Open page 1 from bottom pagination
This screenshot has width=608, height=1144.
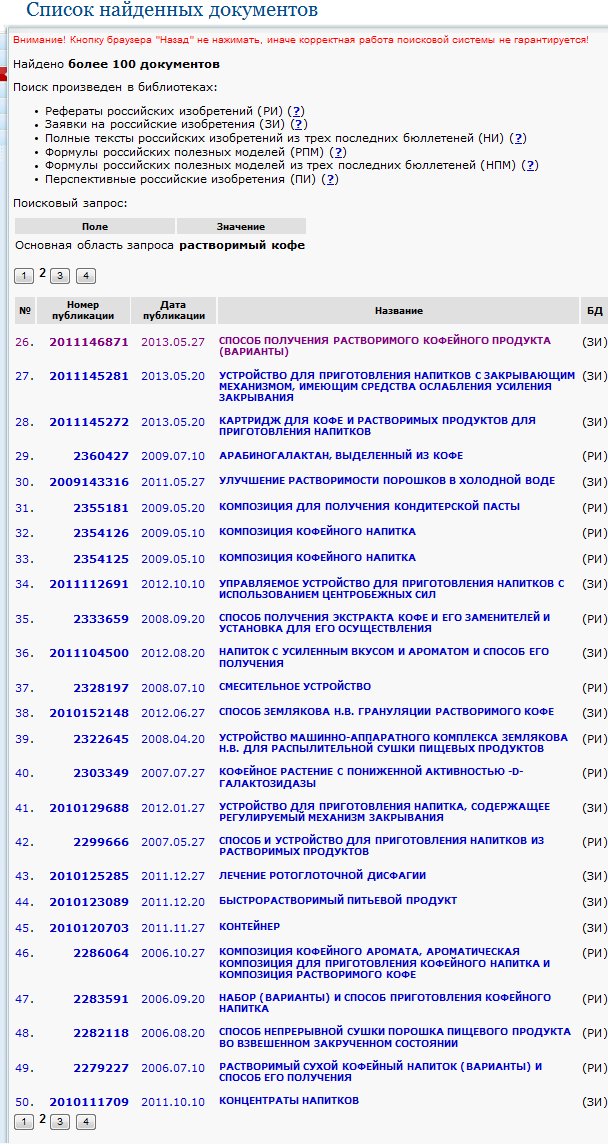tap(24, 1122)
